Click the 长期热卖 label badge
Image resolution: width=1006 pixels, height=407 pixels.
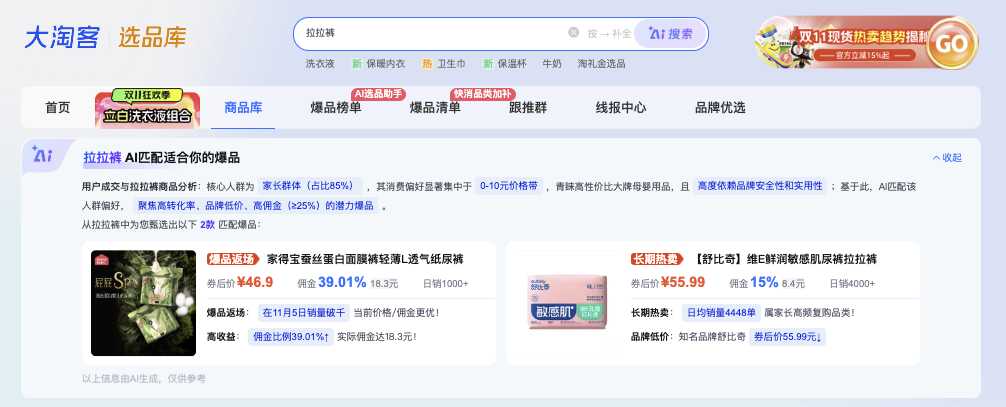[659, 259]
